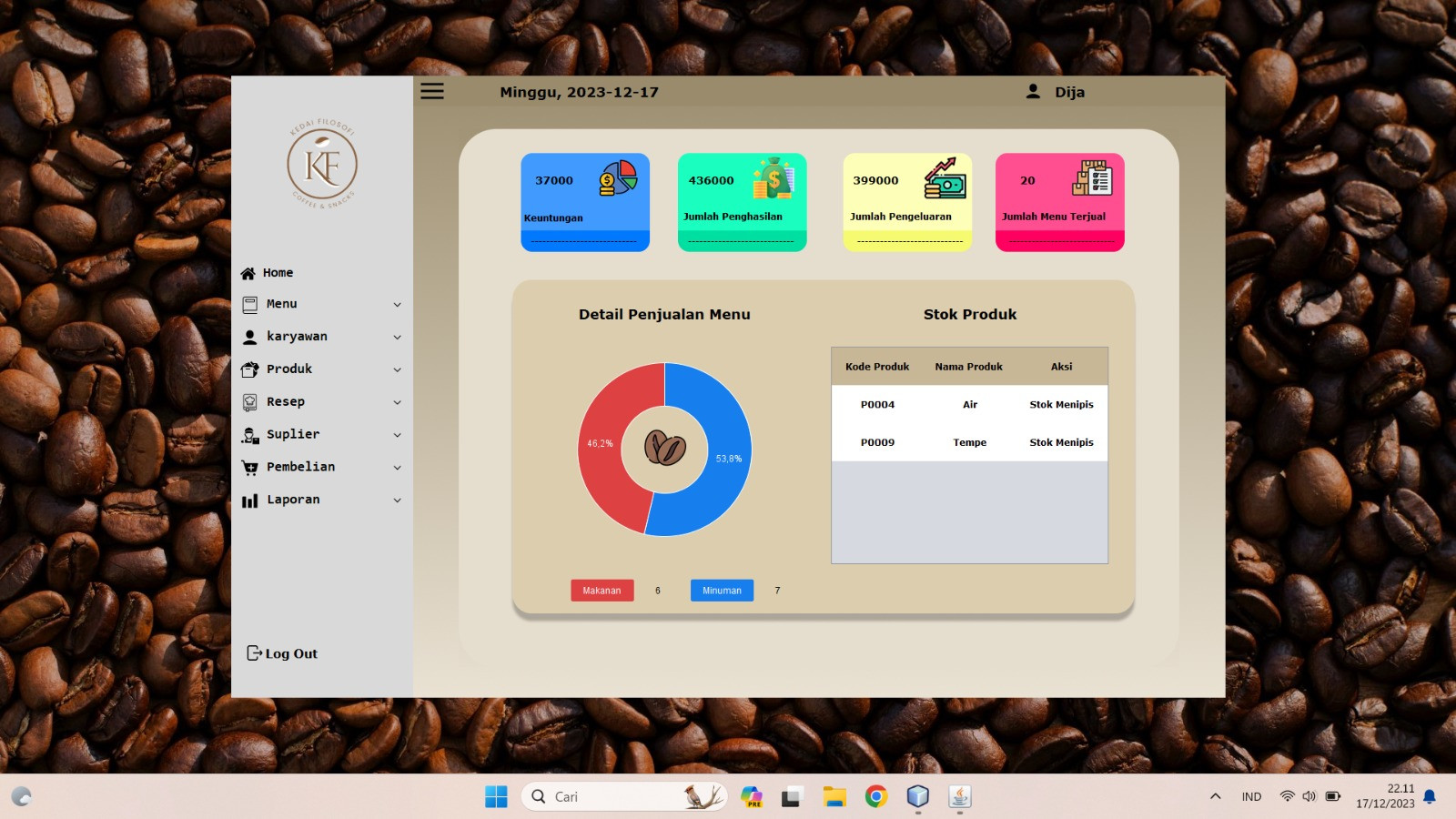Screen dimensions: 1456x819
Task: Click Stok Menipis for product P0004
Action: 1061,405
